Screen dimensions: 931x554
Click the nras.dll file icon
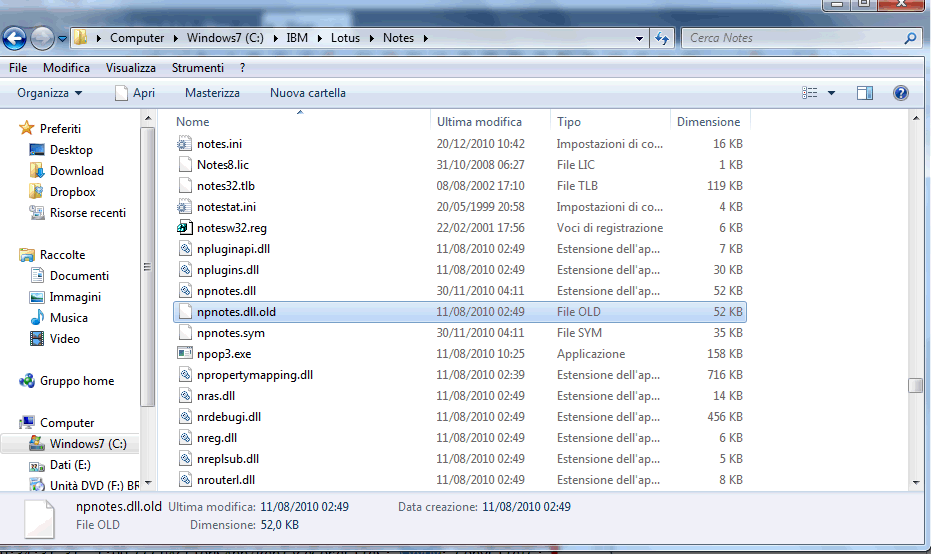tap(185, 396)
